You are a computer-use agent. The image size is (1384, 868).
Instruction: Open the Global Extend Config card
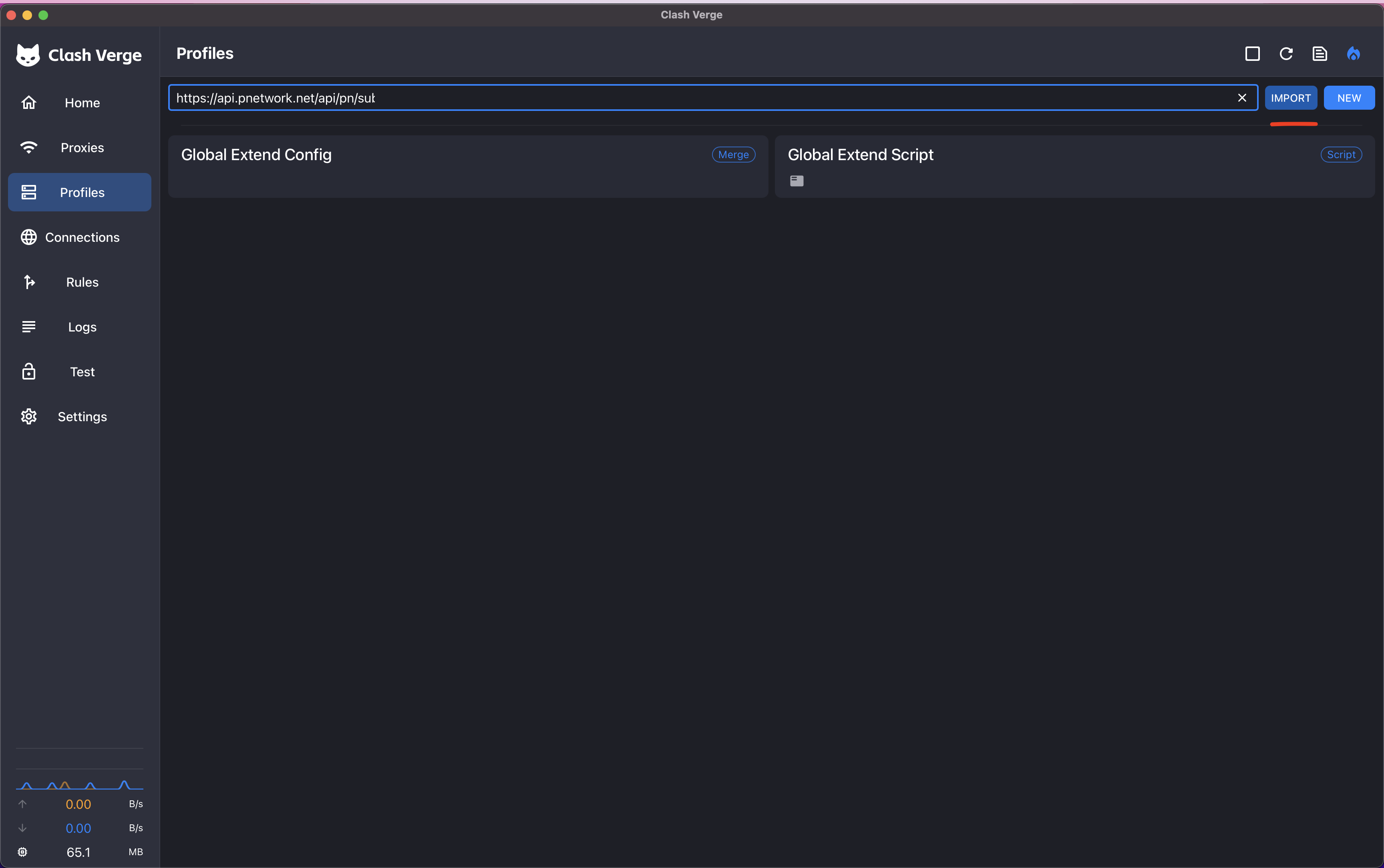pyautogui.click(x=468, y=167)
